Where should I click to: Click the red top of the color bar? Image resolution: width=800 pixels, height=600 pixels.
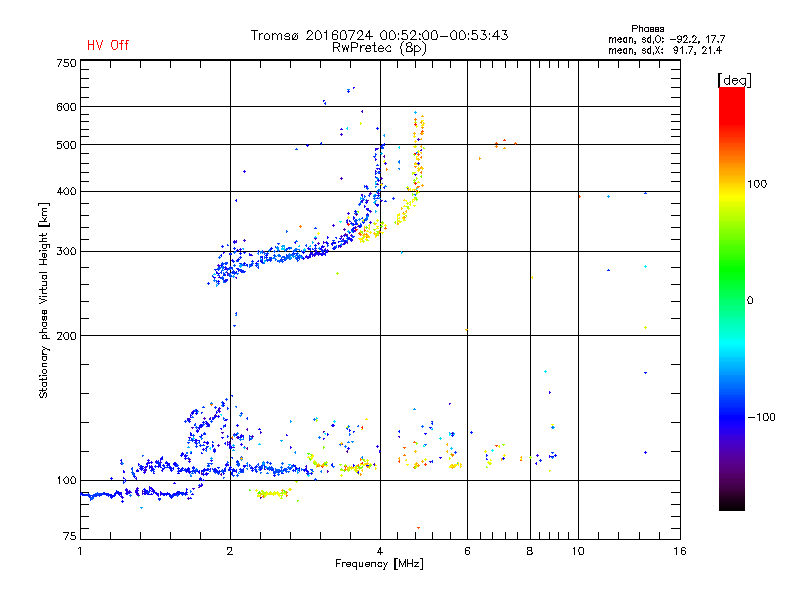coord(732,99)
